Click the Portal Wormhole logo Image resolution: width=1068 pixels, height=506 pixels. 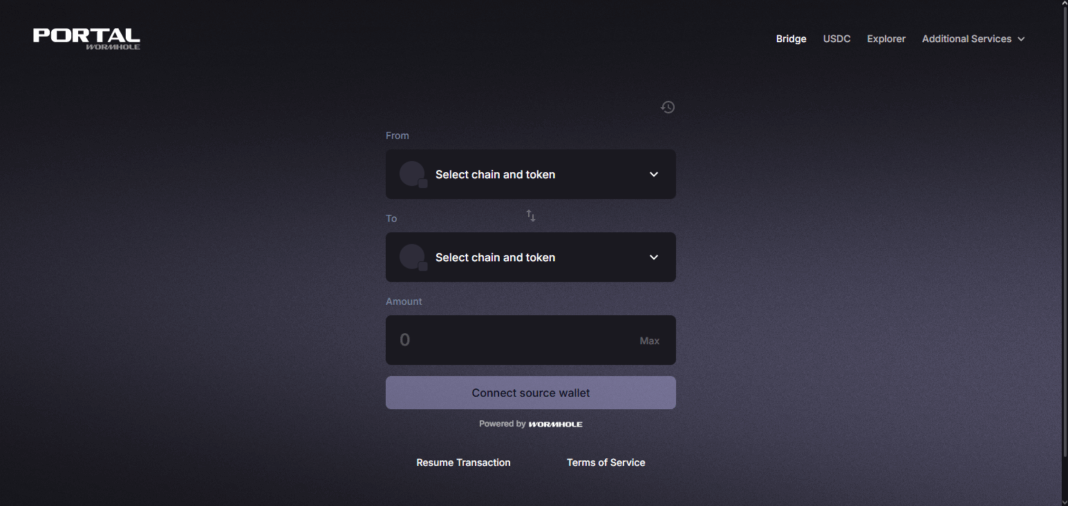point(86,38)
